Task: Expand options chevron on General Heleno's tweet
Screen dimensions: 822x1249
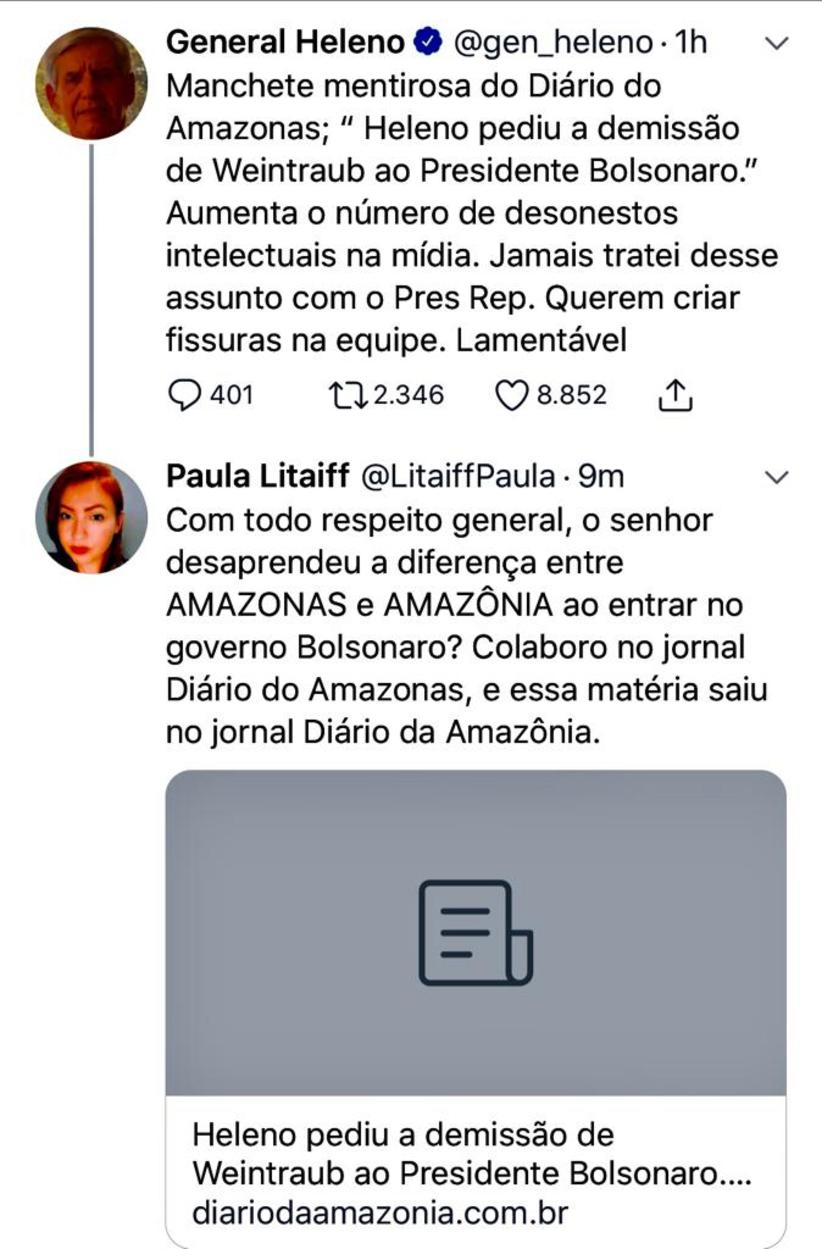Action: point(776,44)
